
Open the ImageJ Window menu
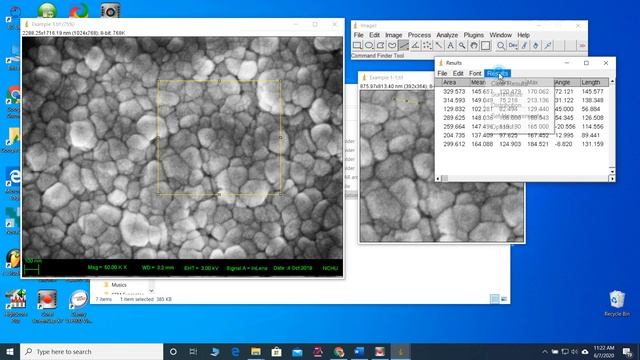pos(500,35)
